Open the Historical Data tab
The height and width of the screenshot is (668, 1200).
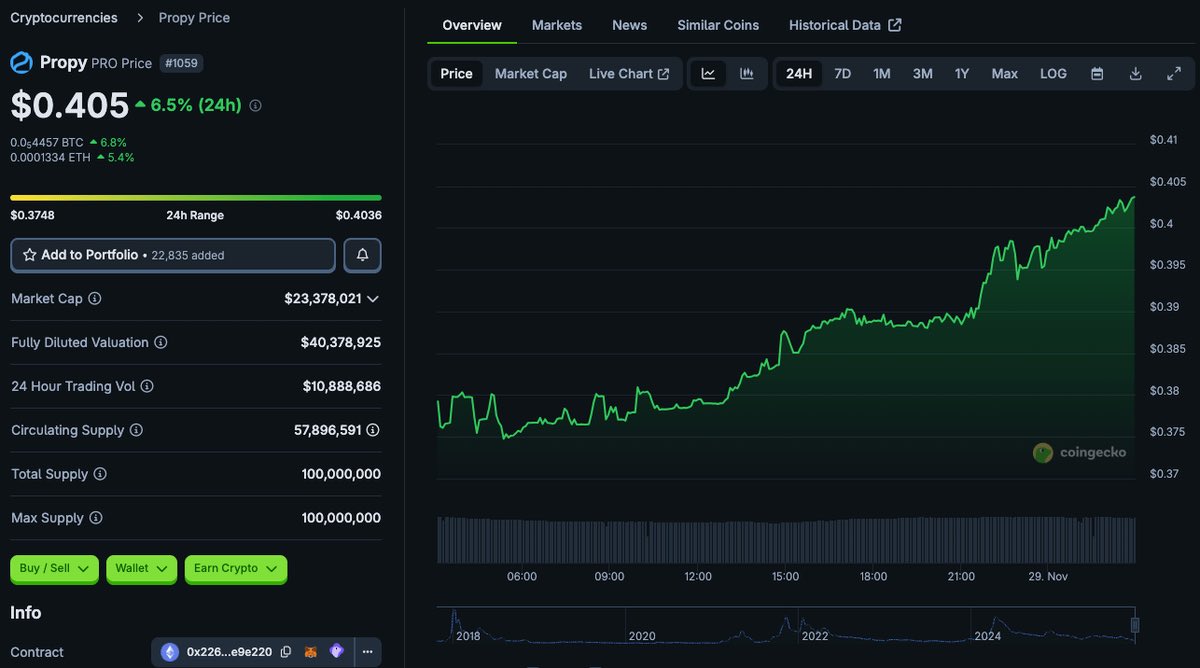click(836, 25)
